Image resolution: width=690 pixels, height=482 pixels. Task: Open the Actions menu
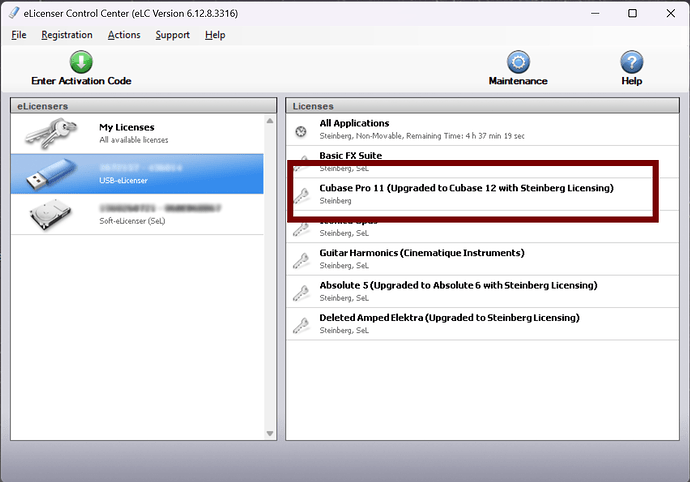124,35
